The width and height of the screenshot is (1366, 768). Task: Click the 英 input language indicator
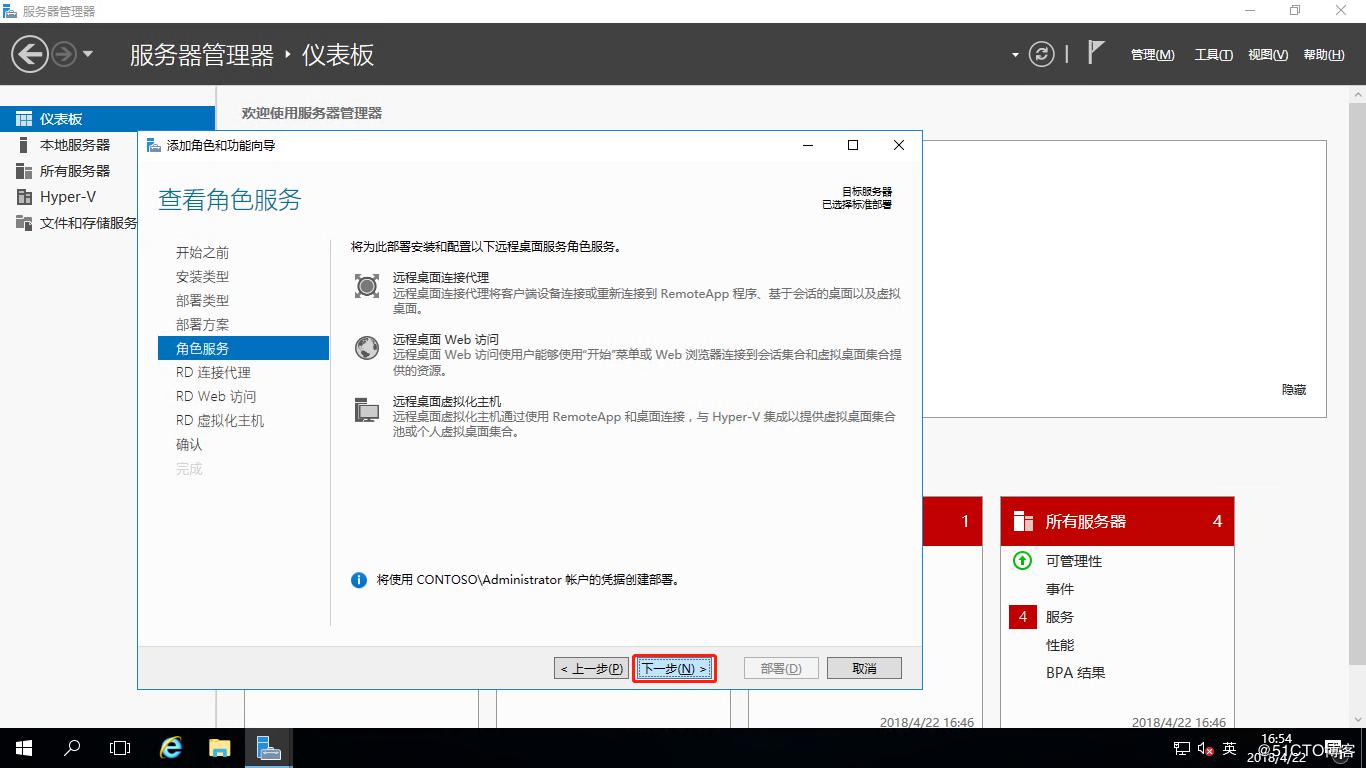pyautogui.click(x=1230, y=748)
